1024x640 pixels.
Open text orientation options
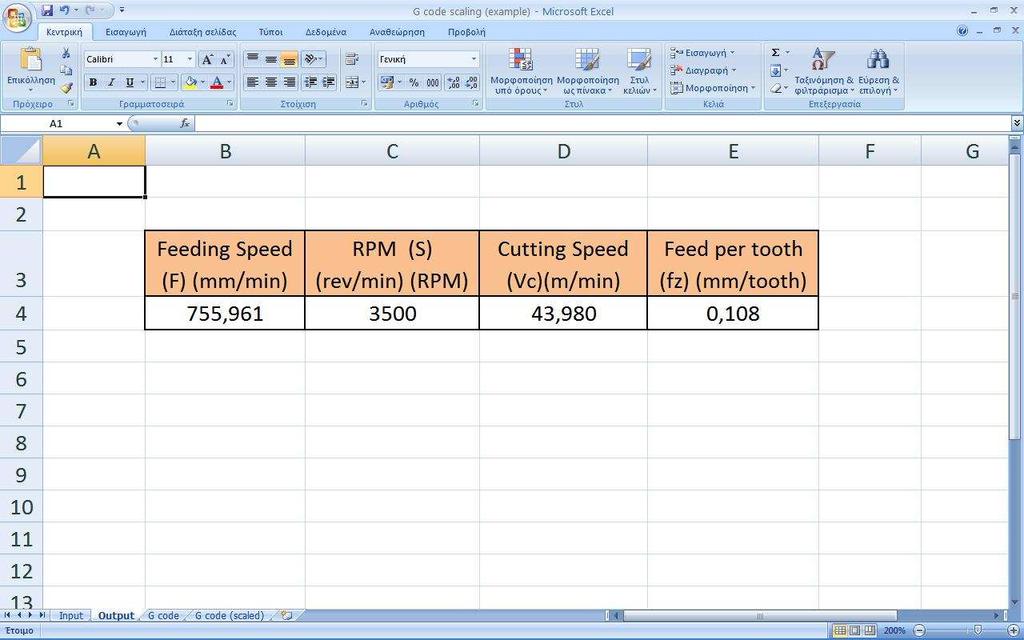(313, 59)
